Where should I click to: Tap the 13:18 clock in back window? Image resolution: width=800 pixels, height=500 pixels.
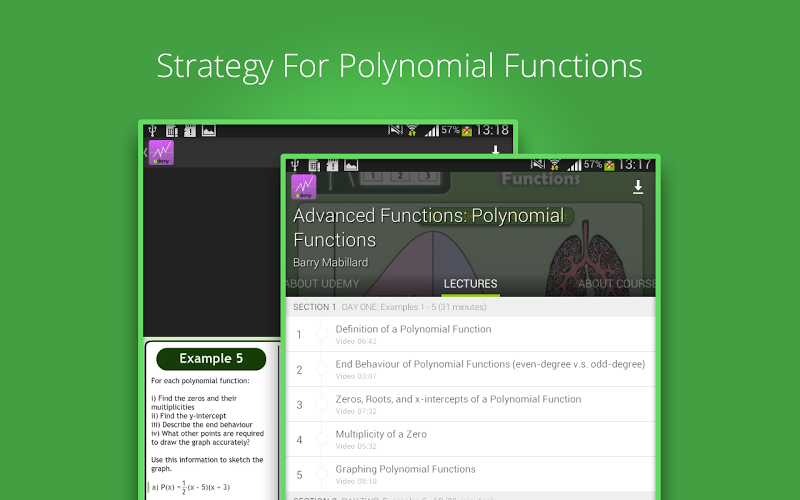pyautogui.click(x=492, y=130)
